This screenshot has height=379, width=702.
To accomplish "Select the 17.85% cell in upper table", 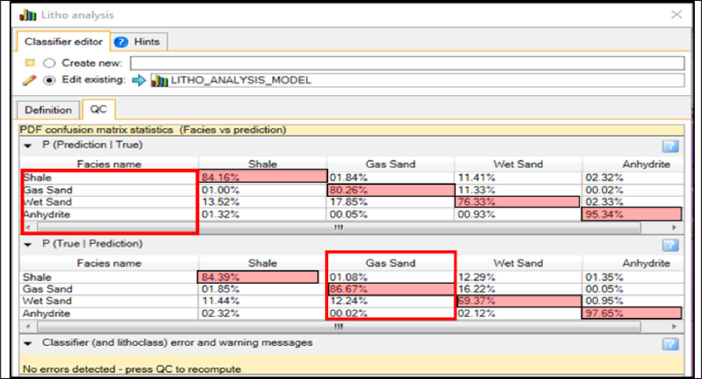I will (391, 202).
